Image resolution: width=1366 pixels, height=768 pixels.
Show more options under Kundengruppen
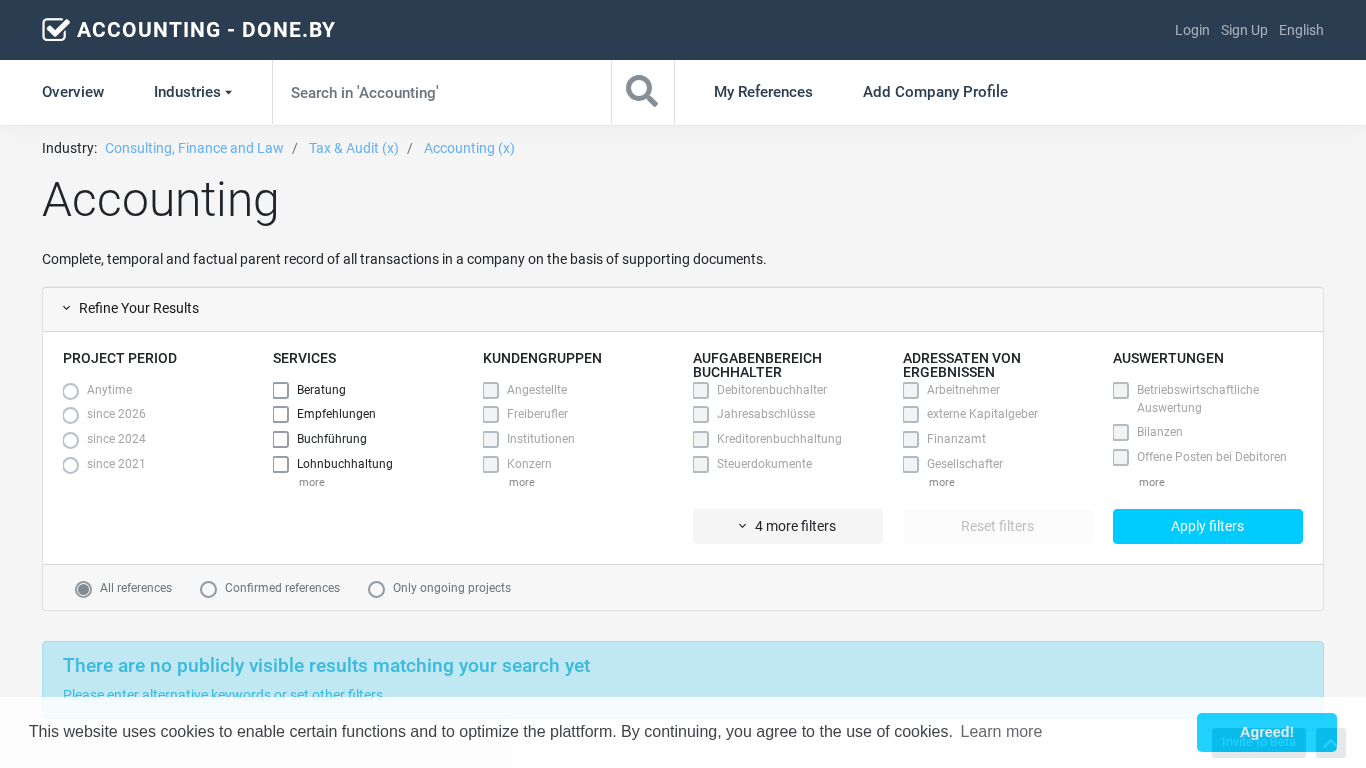(x=522, y=482)
